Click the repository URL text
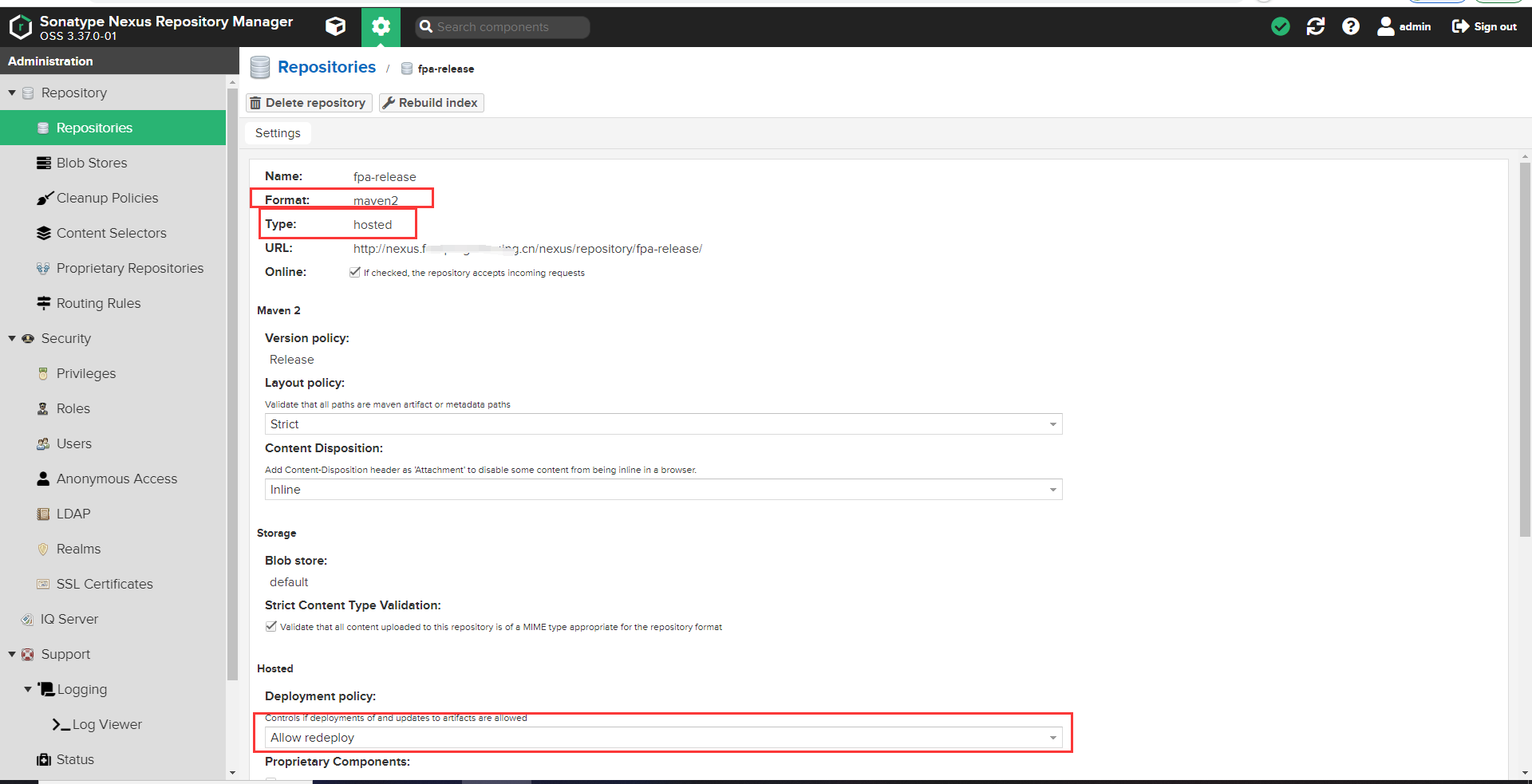 point(527,249)
